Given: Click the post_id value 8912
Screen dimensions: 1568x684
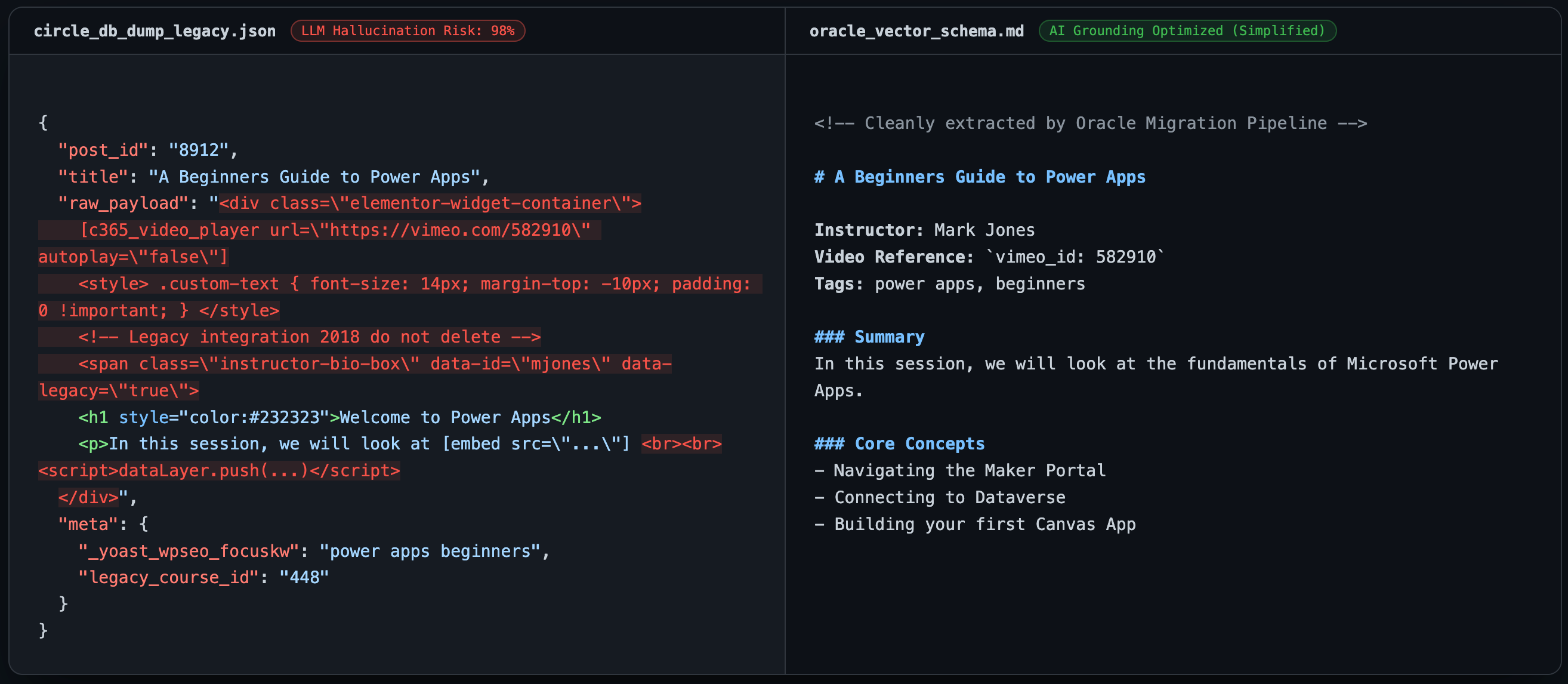Looking at the screenshot, I should click(x=200, y=150).
